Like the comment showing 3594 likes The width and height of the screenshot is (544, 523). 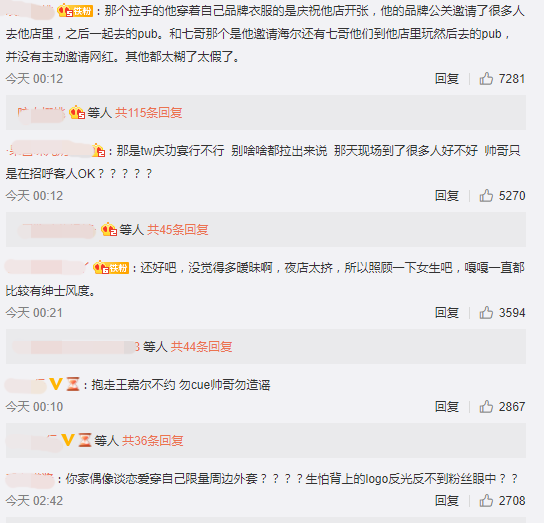point(486,313)
